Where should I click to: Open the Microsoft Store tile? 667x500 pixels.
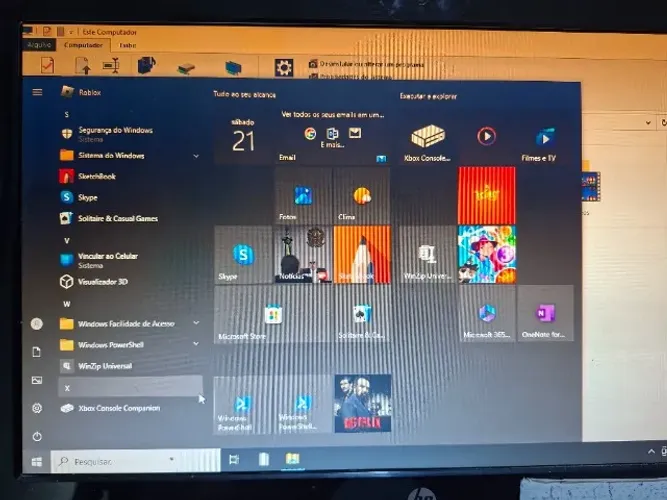(x=273, y=314)
